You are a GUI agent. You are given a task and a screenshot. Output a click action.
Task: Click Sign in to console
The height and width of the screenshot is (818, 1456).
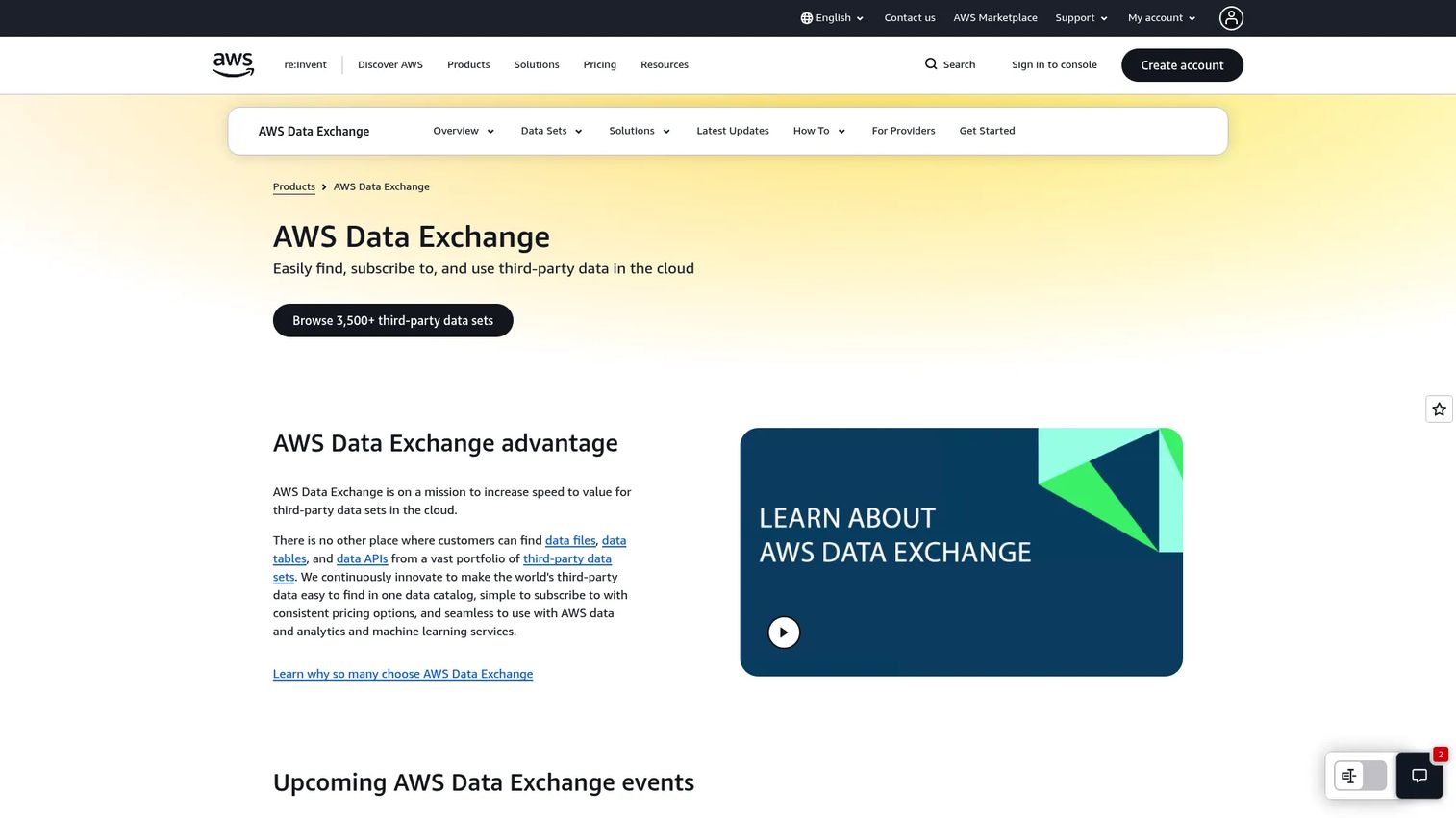1054,64
